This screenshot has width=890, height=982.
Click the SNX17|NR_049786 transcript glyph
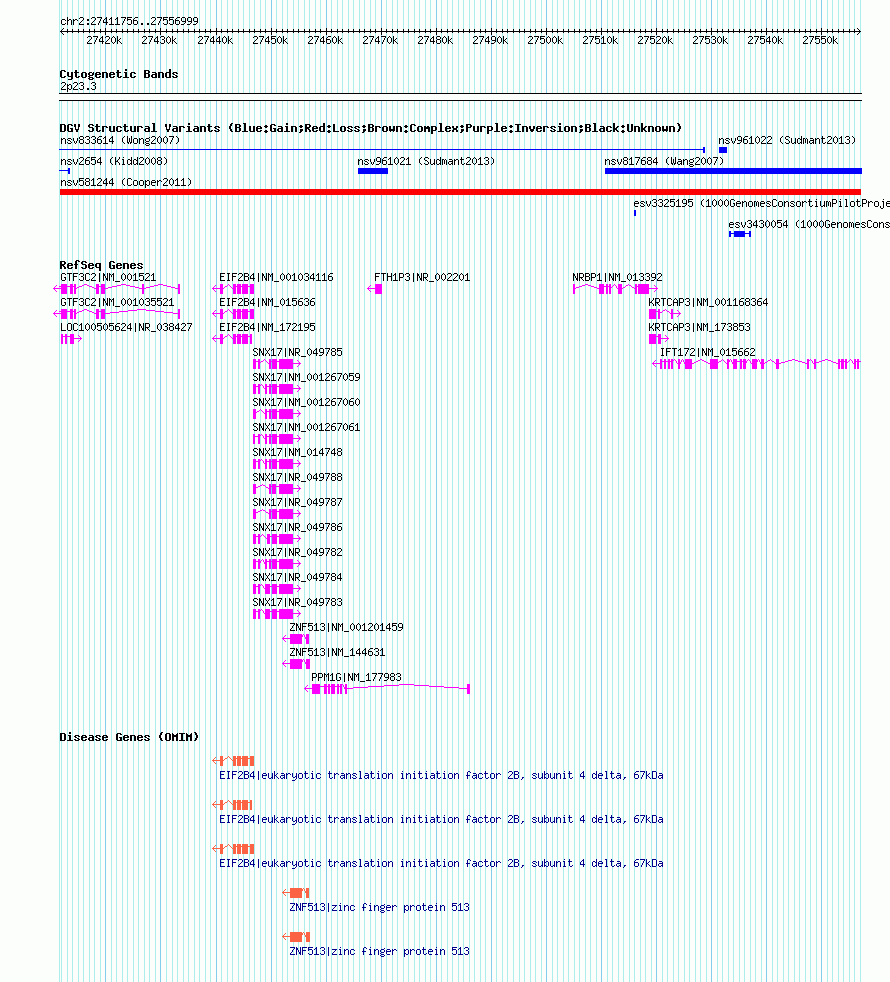coord(276,539)
